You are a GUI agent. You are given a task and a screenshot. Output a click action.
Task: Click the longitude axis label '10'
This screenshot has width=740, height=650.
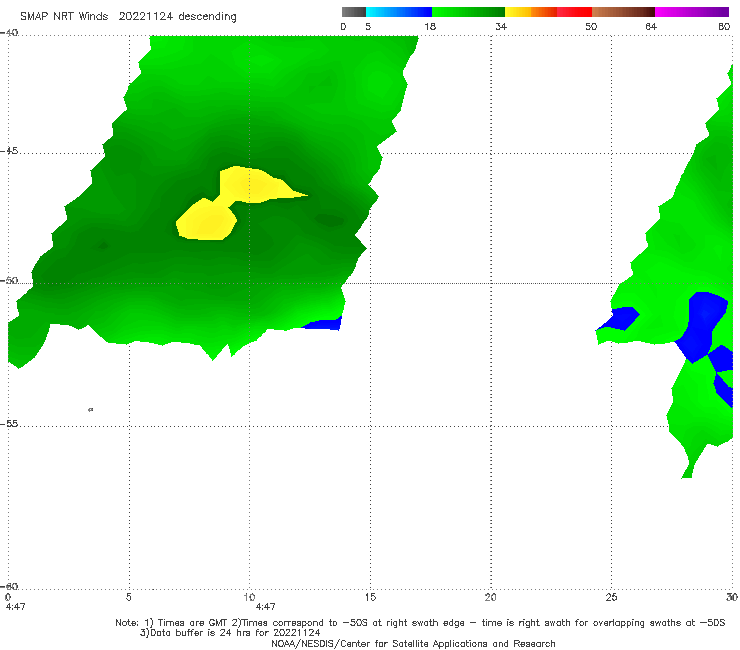249,597
